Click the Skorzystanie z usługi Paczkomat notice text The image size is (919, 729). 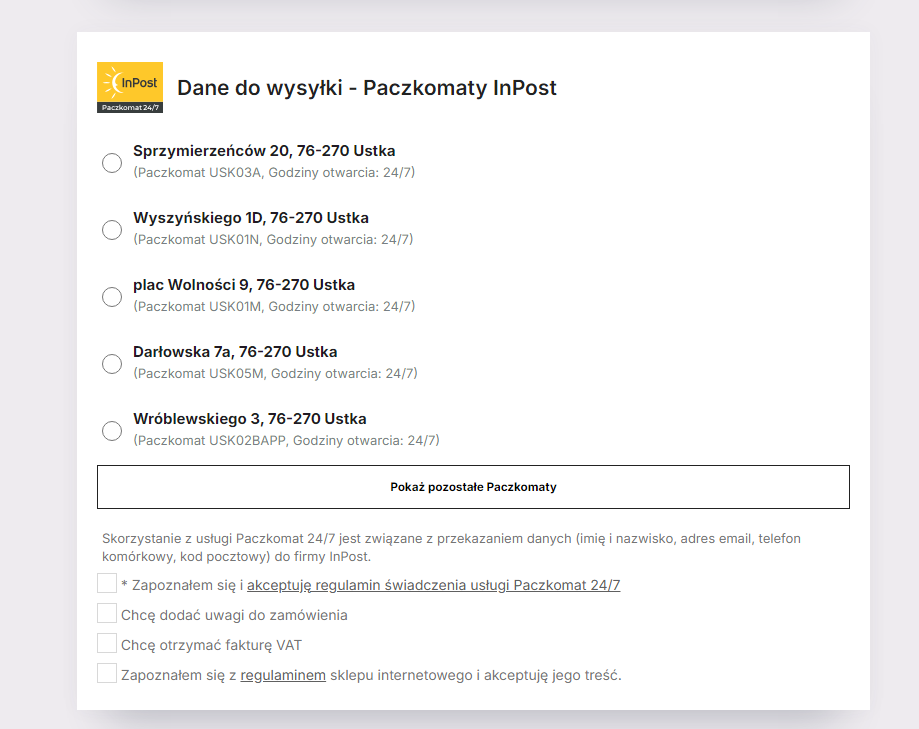click(x=451, y=547)
